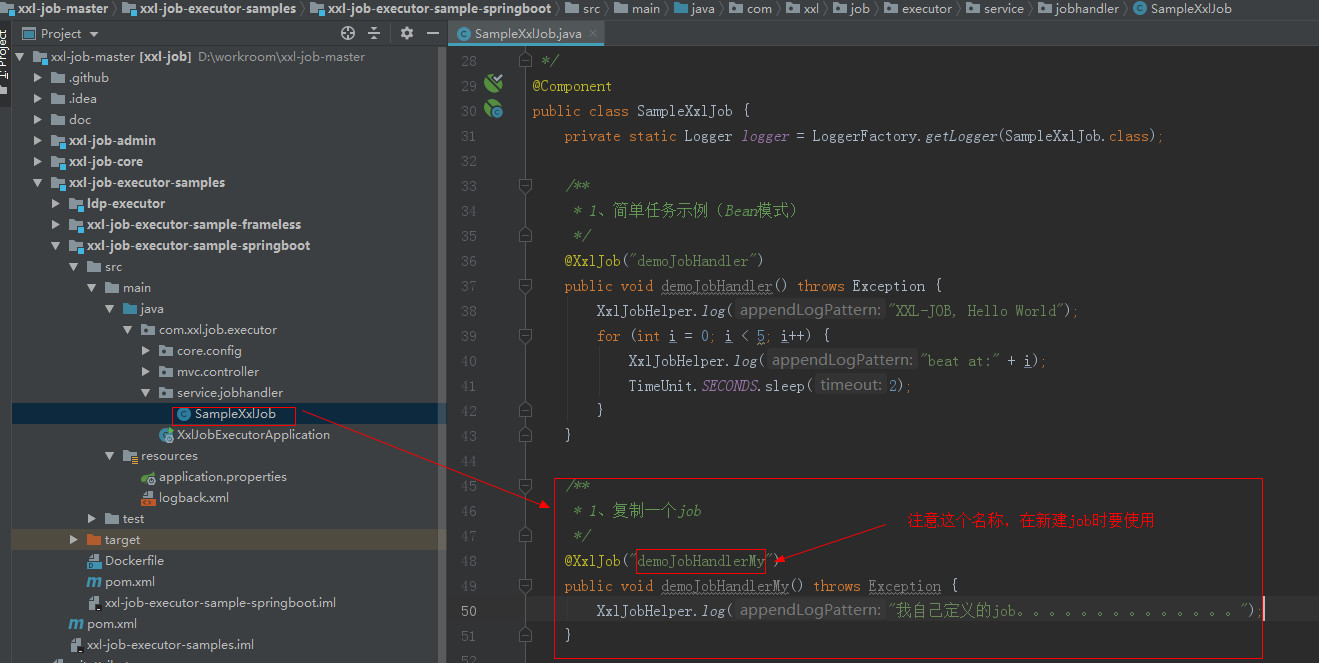
Task: Click Maven icon of xxl-job-executor-samples pom.xml
Action: 76,624
